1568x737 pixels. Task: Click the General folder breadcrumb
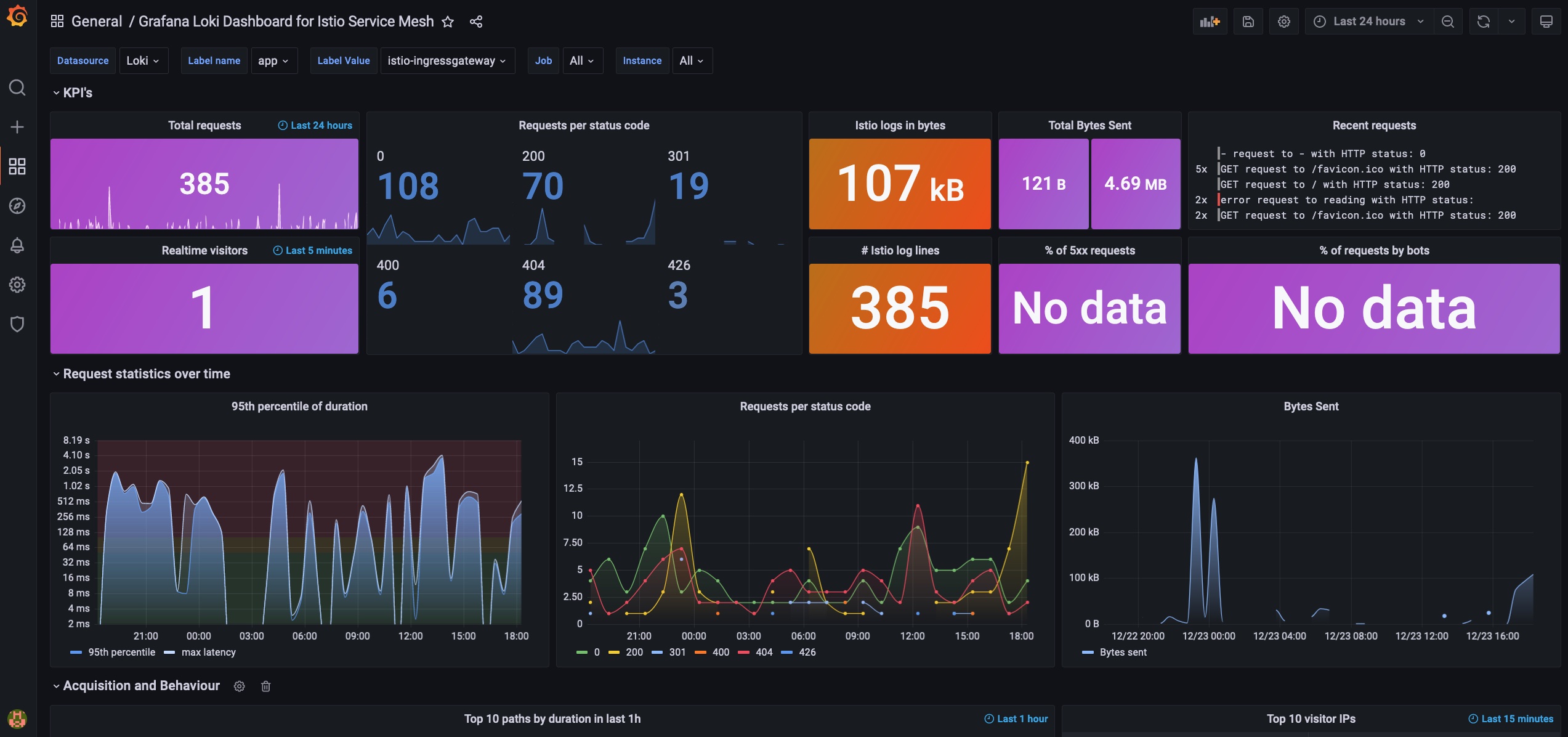tap(97, 22)
